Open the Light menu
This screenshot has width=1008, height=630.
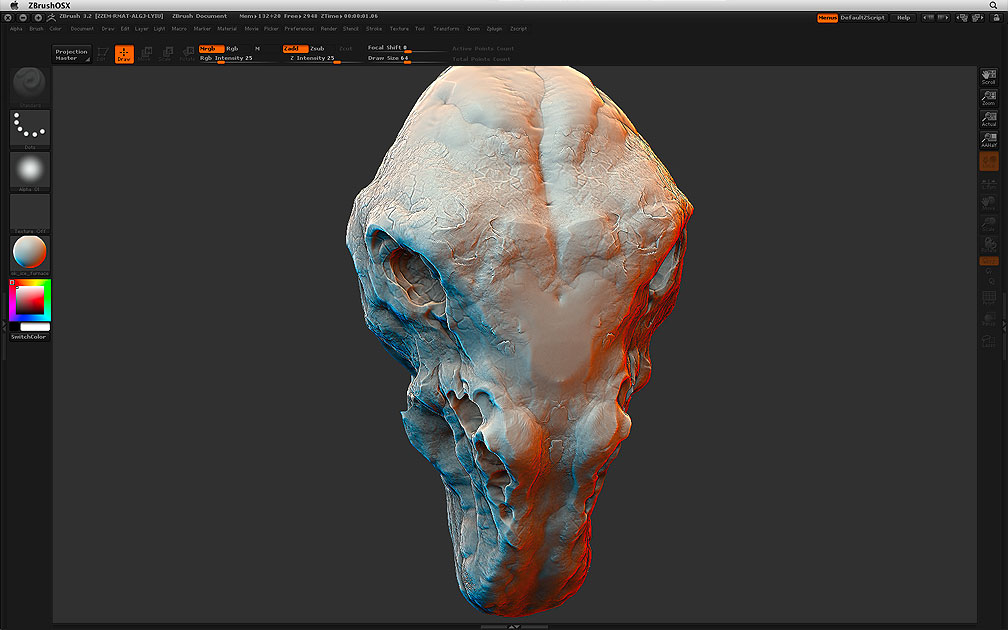click(159, 29)
